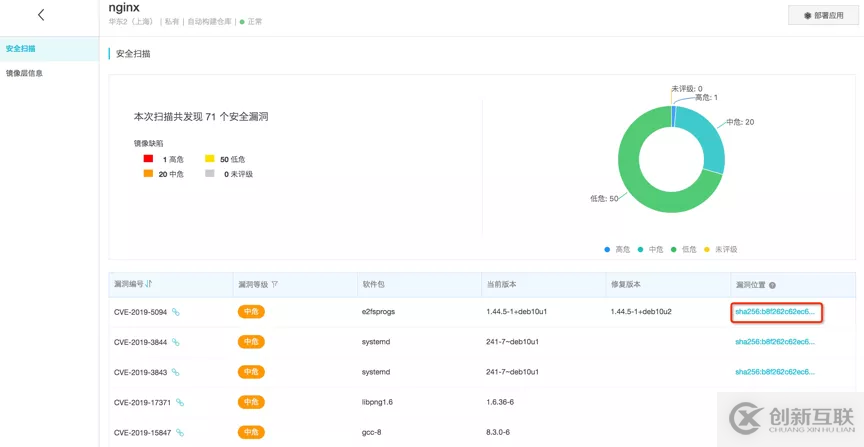Click the 中危 badge in CVE-2019-17371 row
864x447 pixels.
[251, 402]
